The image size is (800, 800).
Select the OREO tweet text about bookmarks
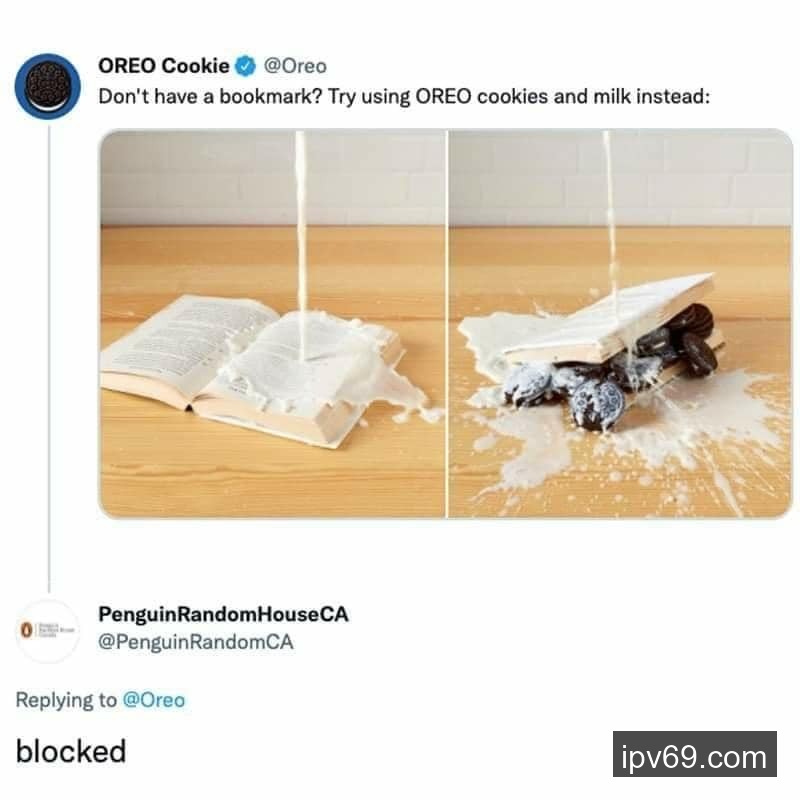(x=404, y=96)
